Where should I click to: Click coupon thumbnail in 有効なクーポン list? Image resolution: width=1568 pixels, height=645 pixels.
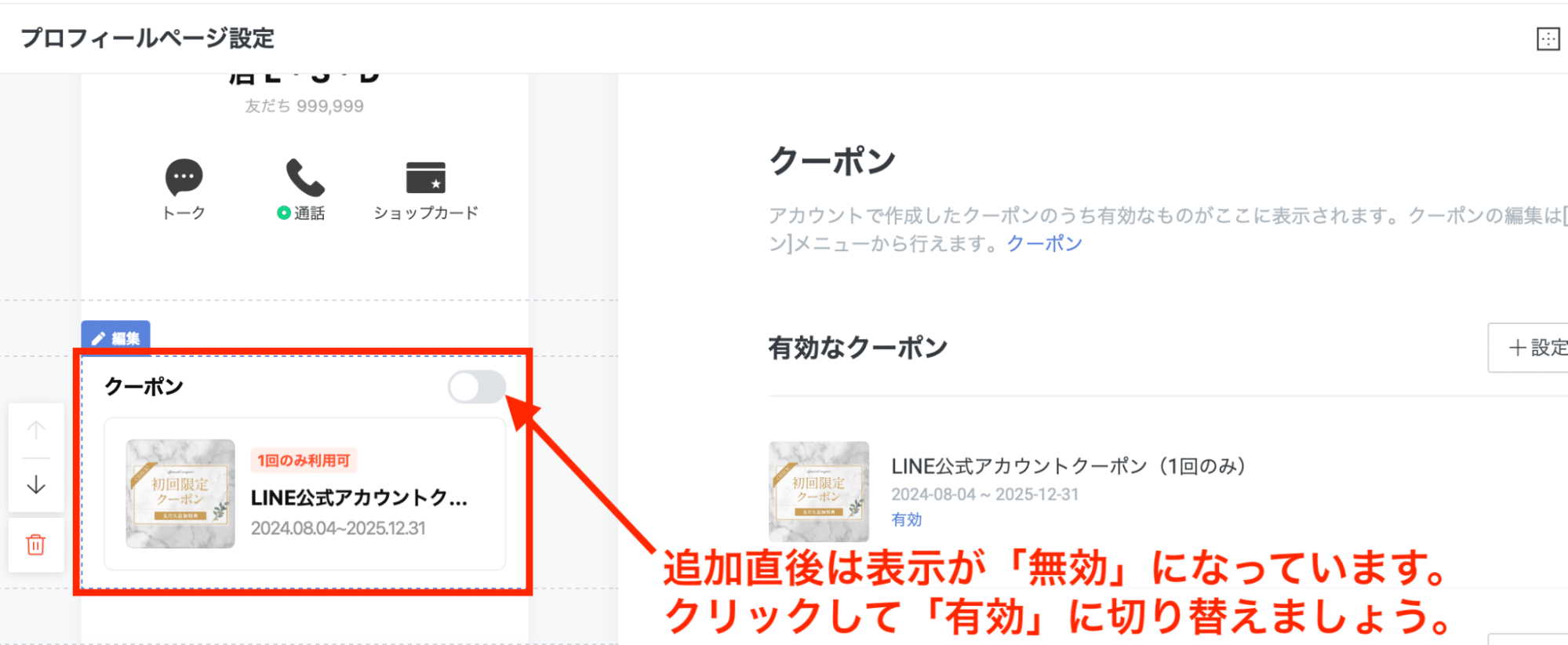tap(819, 491)
